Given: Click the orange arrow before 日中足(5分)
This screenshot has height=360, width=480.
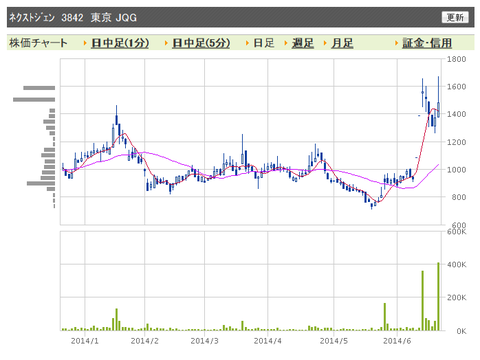Looking at the screenshot, I should click(x=166, y=43).
